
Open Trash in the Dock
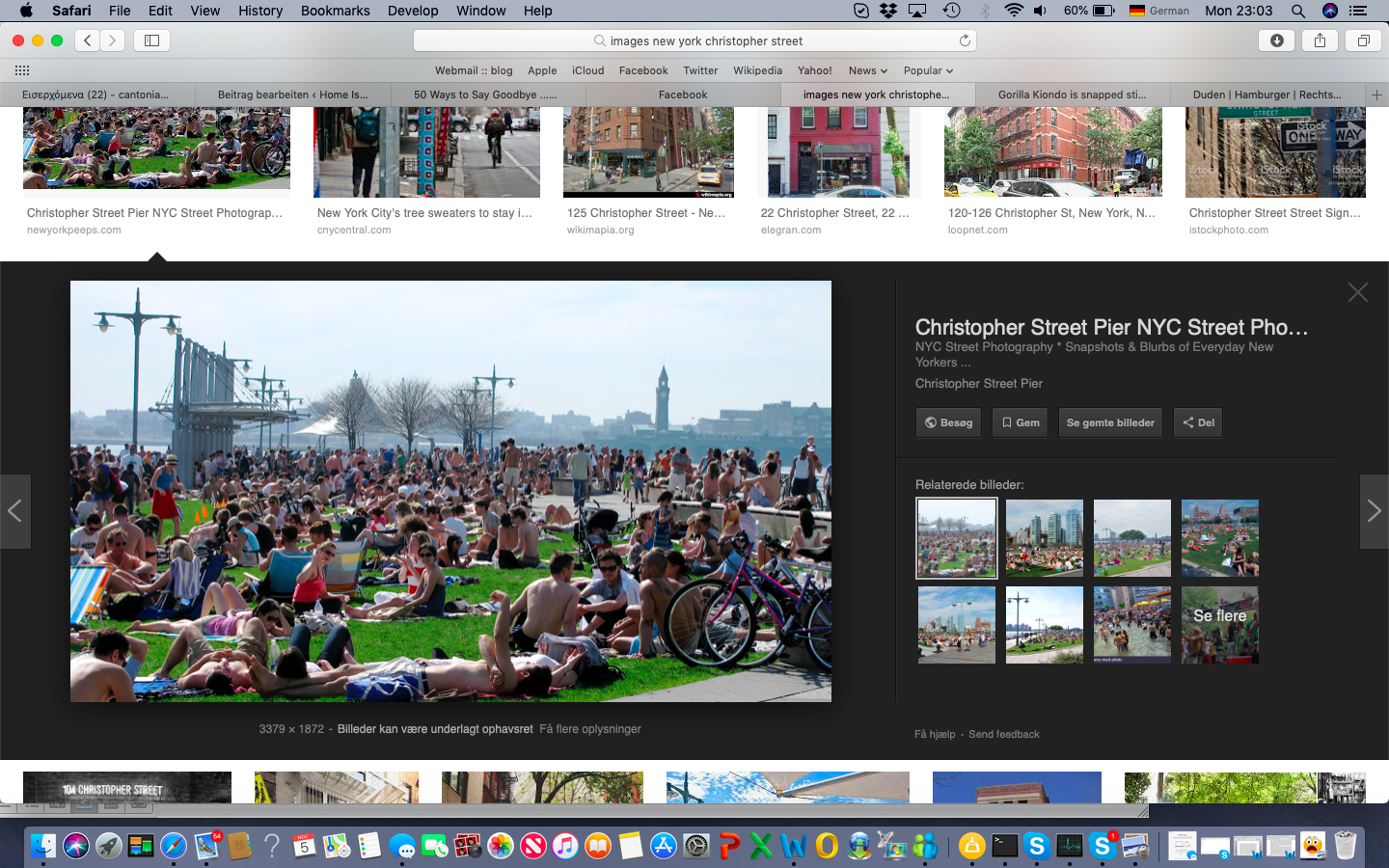(1346, 846)
